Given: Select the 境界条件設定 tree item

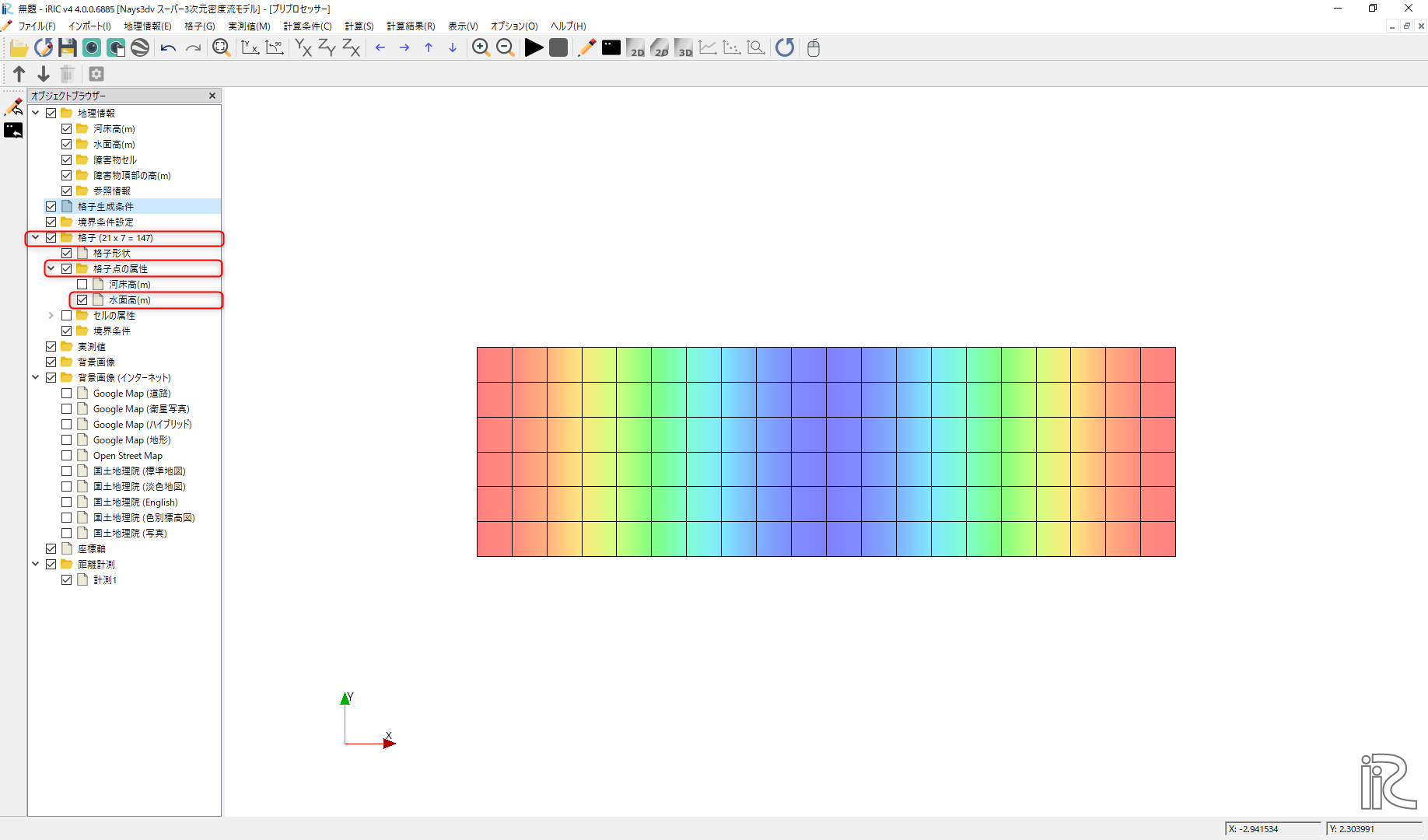Looking at the screenshot, I should [x=106, y=222].
